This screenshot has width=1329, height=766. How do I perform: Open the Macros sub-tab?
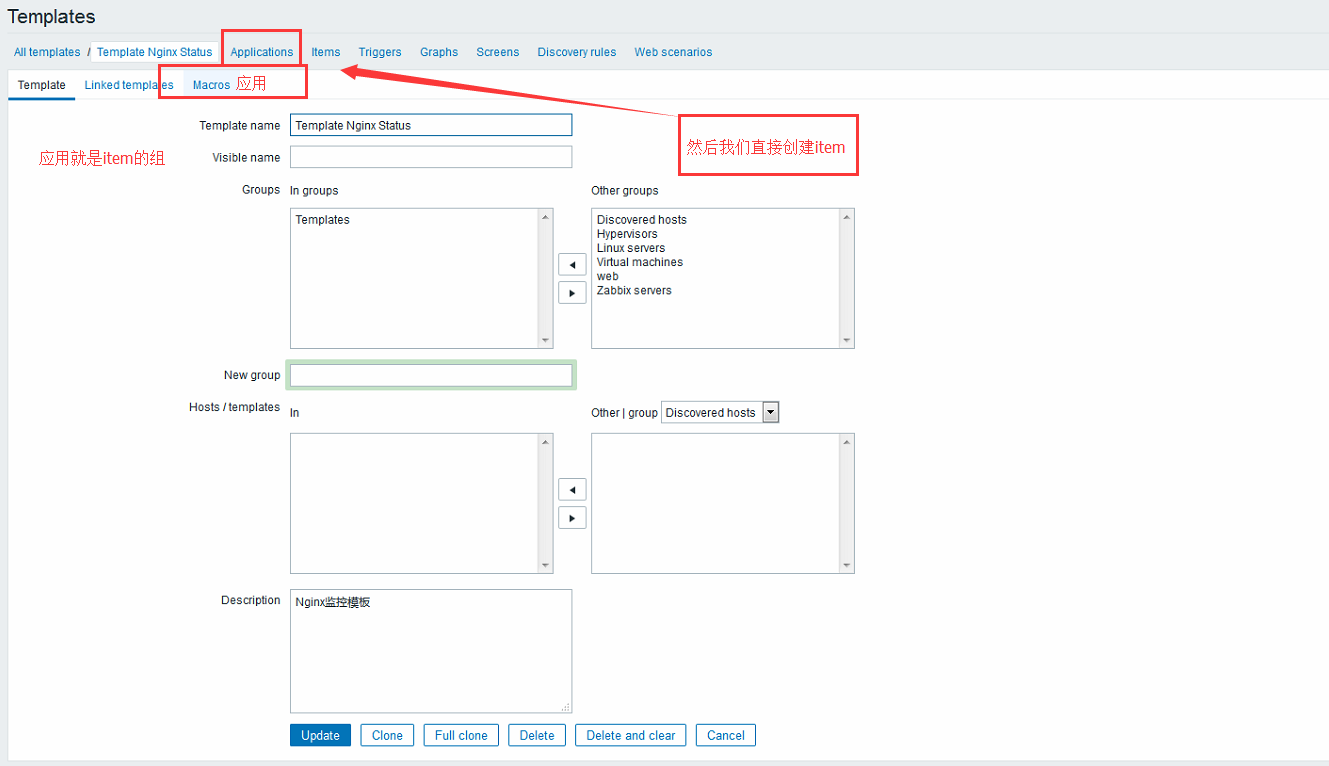[x=211, y=85]
